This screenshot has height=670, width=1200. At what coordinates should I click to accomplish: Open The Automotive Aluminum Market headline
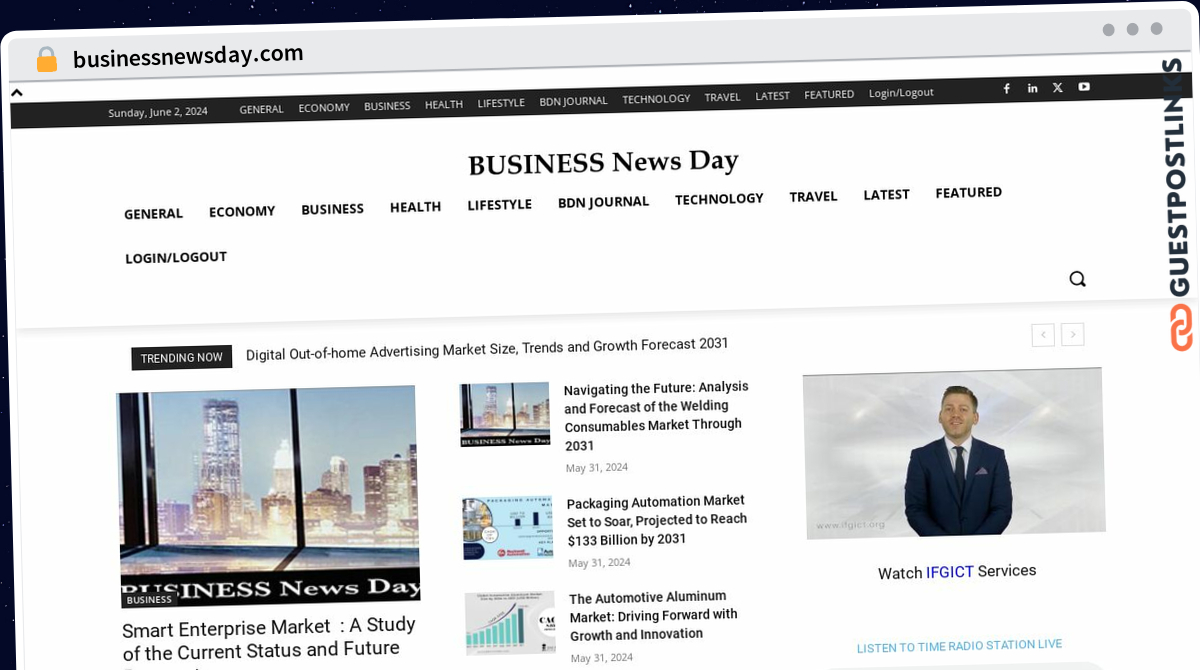click(x=654, y=615)
